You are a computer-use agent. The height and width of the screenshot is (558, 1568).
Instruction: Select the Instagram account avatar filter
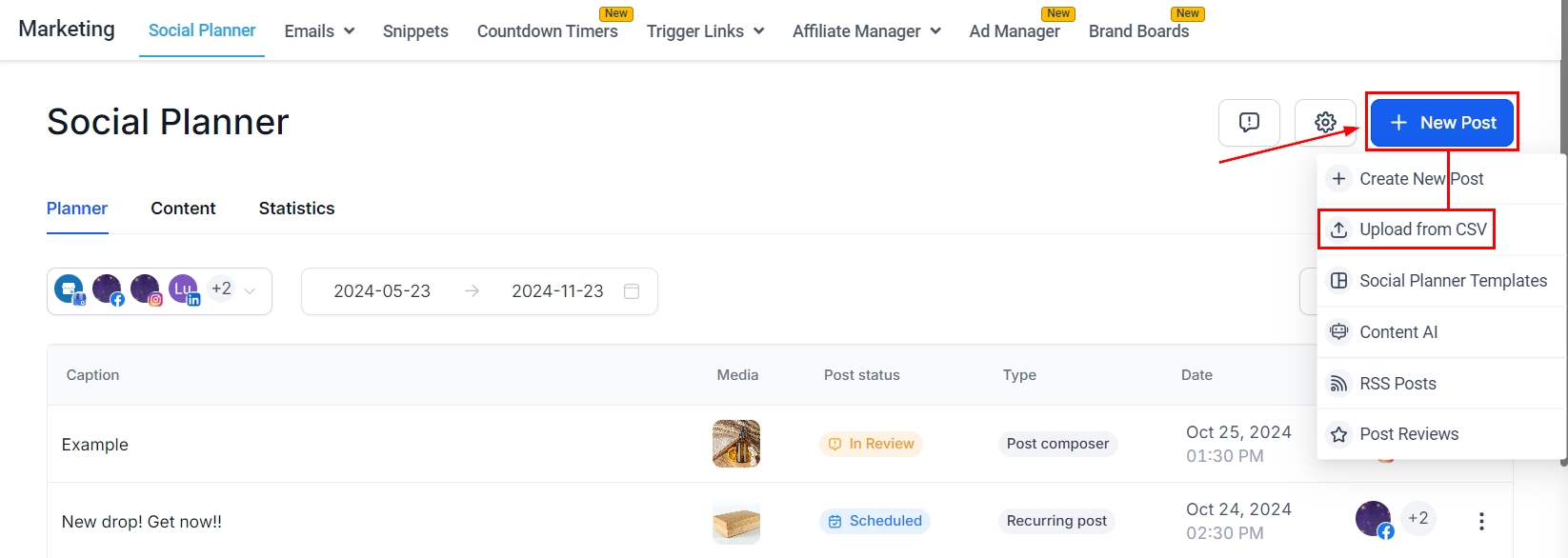click(146, 289)
